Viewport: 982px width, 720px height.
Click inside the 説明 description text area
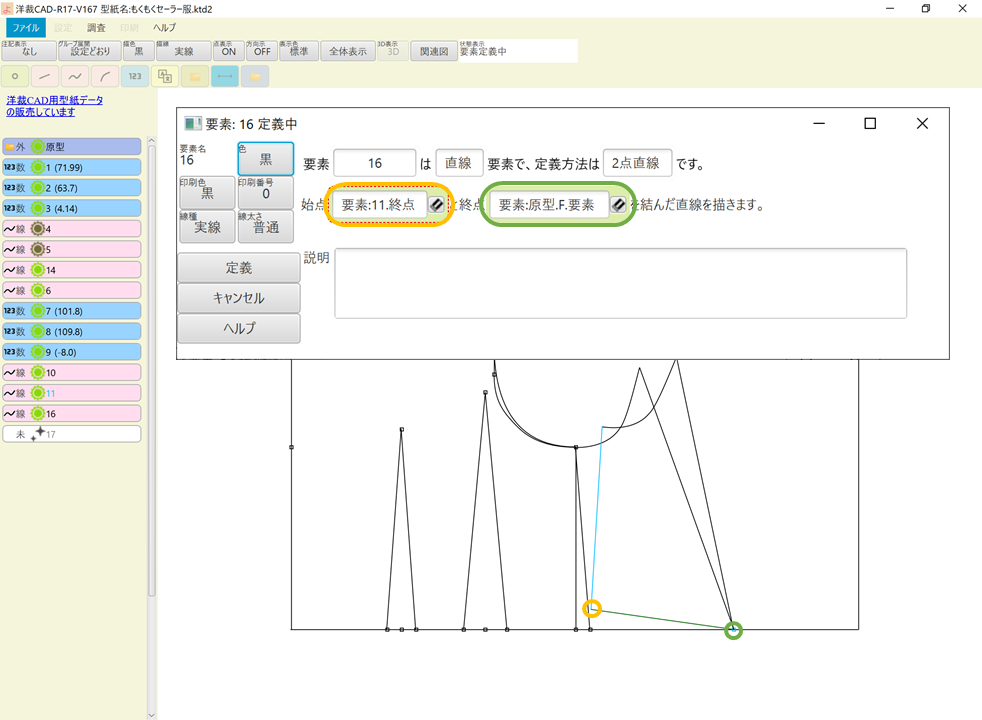(x=620, y=283)
